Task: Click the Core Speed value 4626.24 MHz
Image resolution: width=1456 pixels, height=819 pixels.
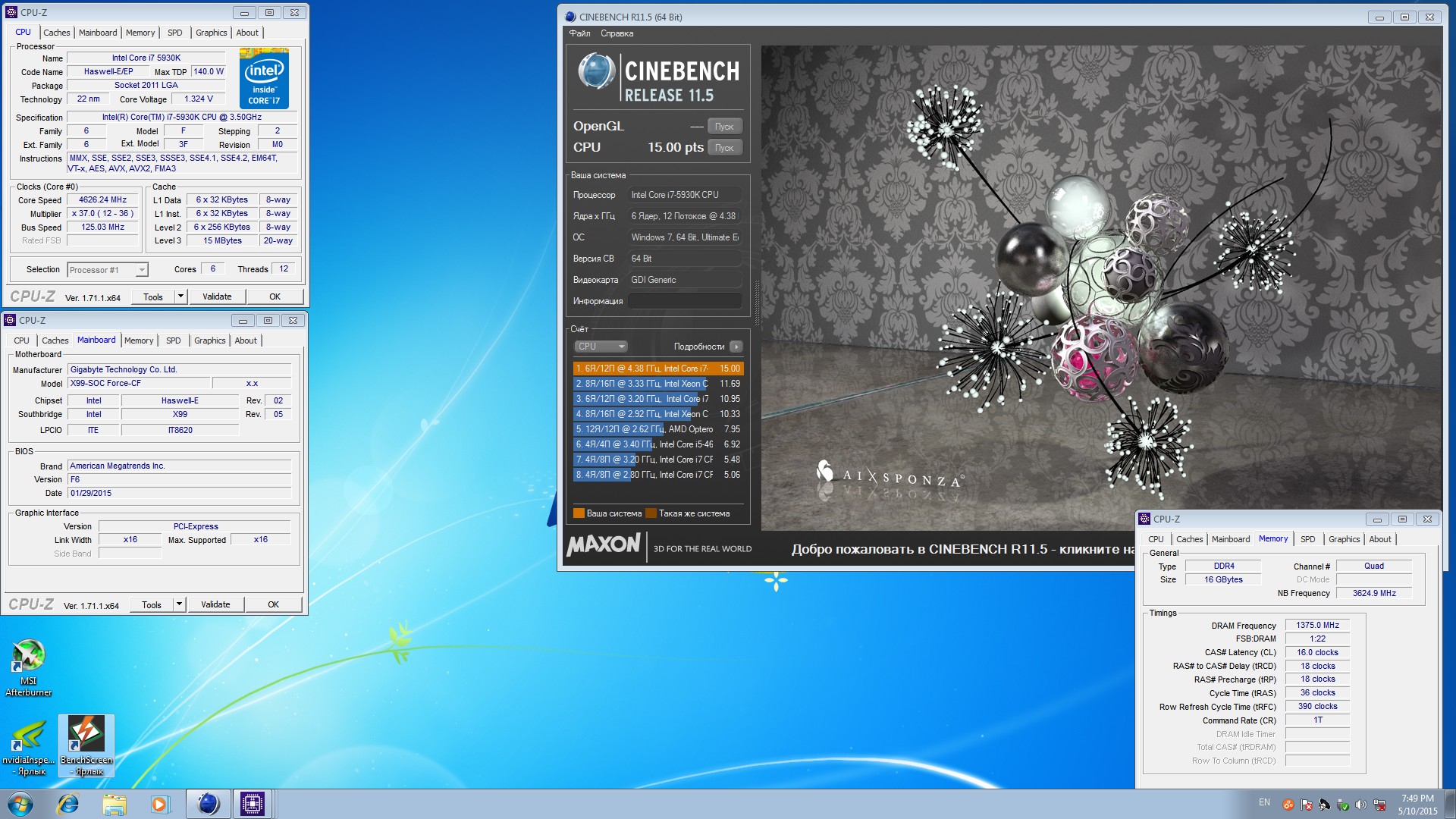Action: point(102,200)
